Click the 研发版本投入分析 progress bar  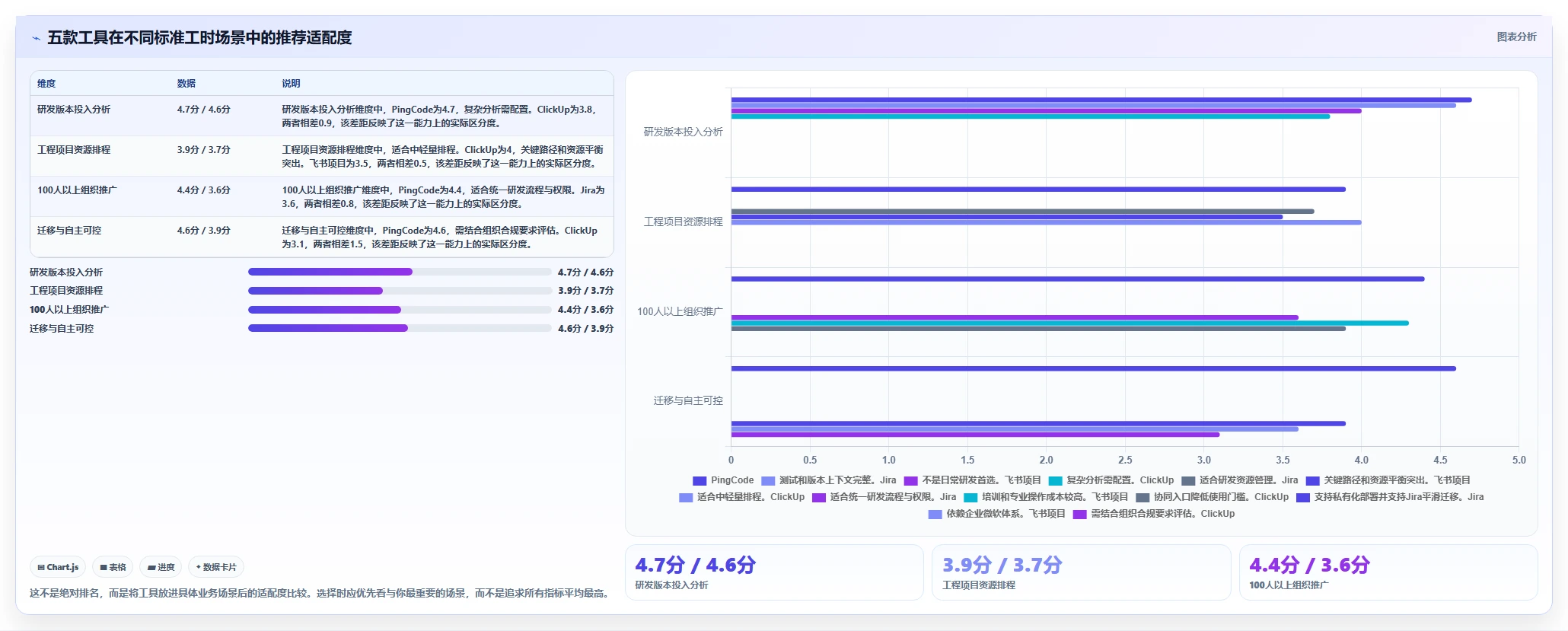[x=400, y=272]
